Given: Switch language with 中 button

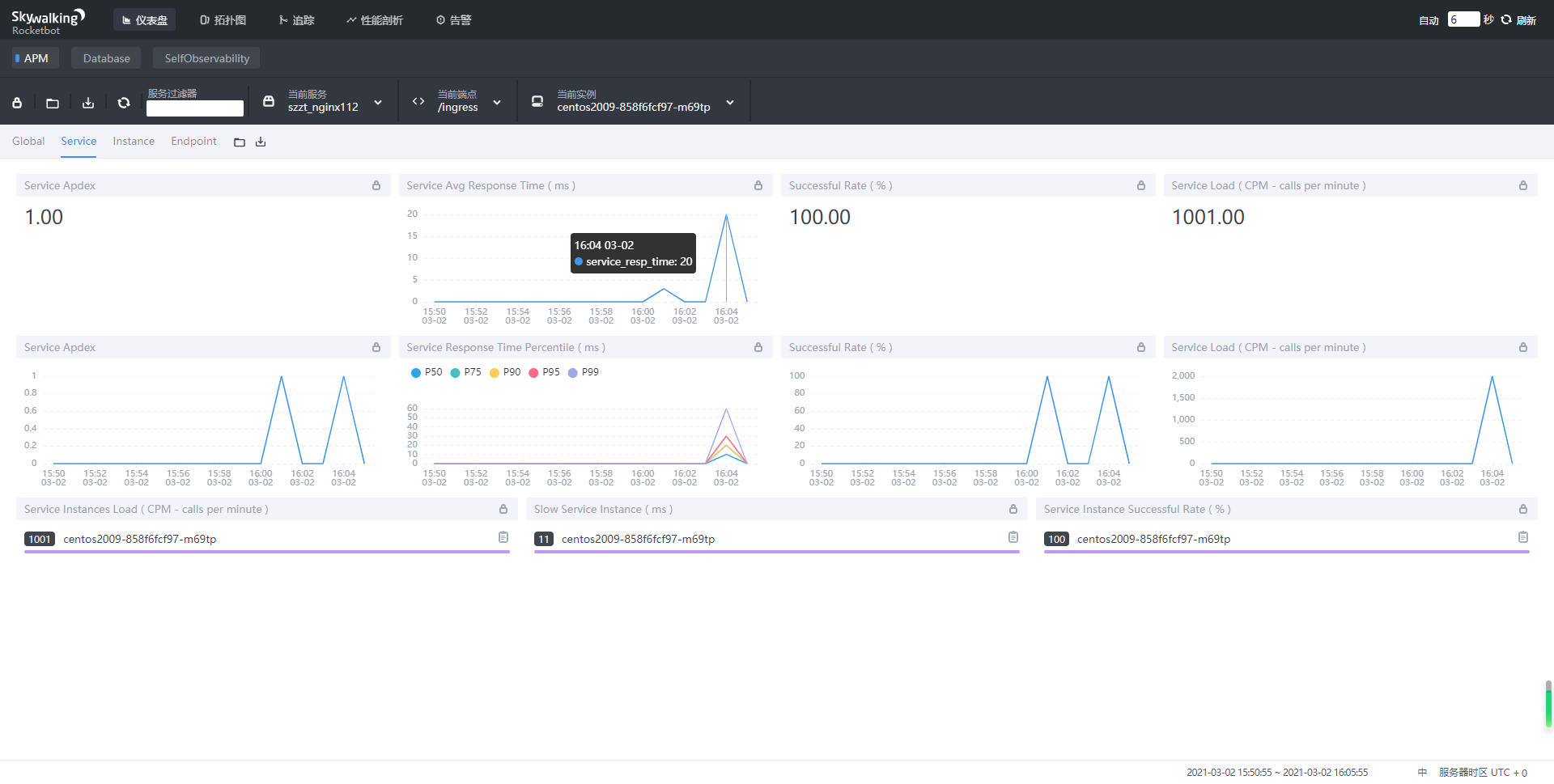Looking at the screenshot, I should point(1422,773).
